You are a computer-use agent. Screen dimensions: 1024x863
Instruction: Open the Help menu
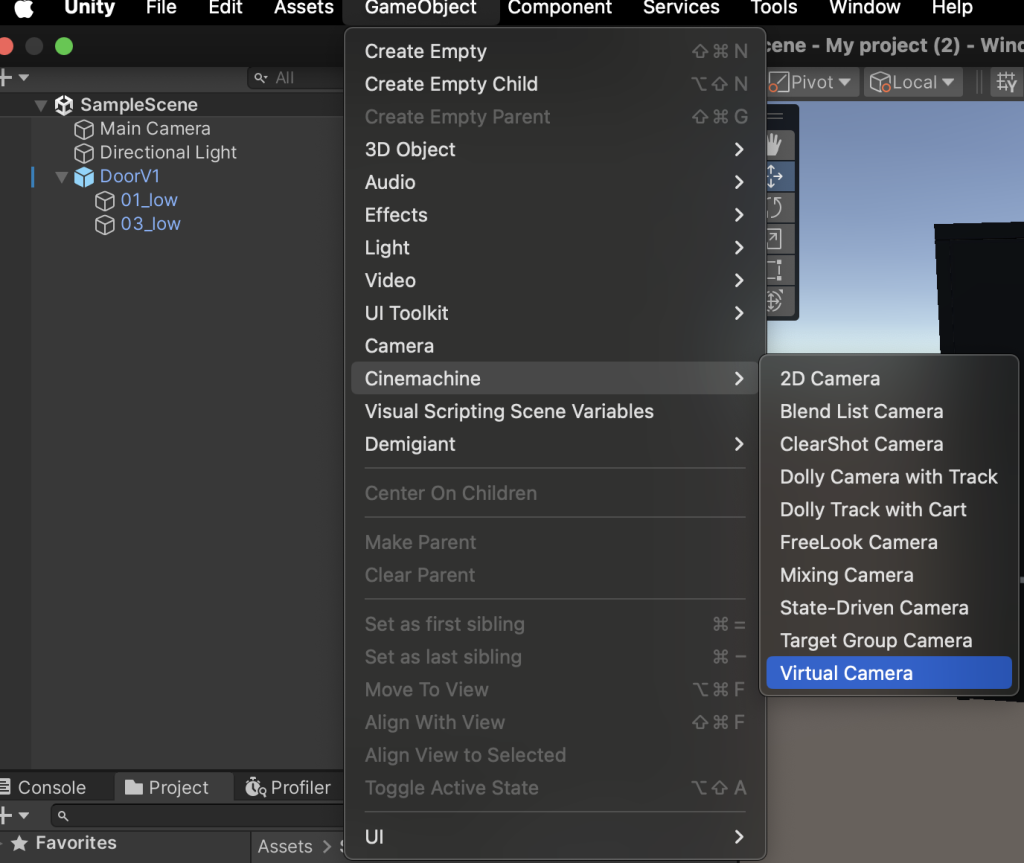(952, 8)
